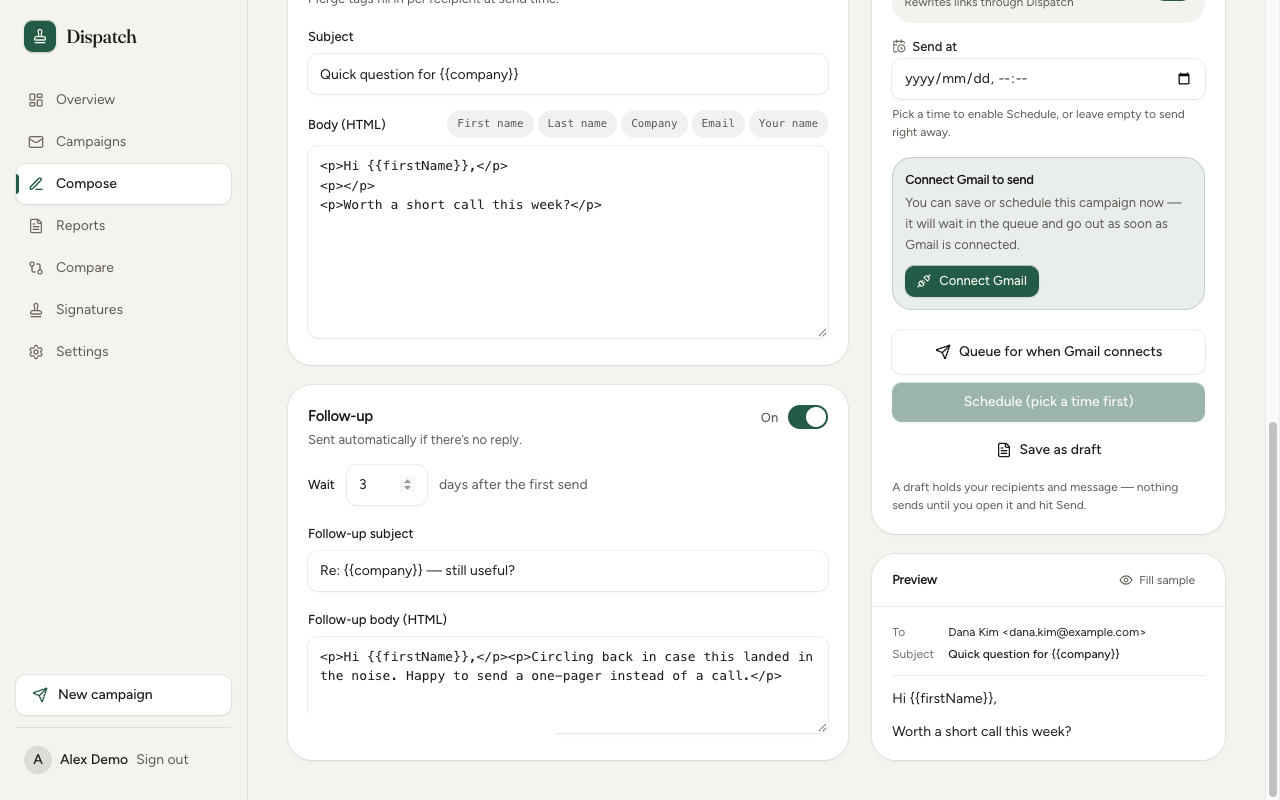Screen dimensions: 1280x800
Task: Click the Follow-up body HTML textarea
Action: [x=568, y=685]
